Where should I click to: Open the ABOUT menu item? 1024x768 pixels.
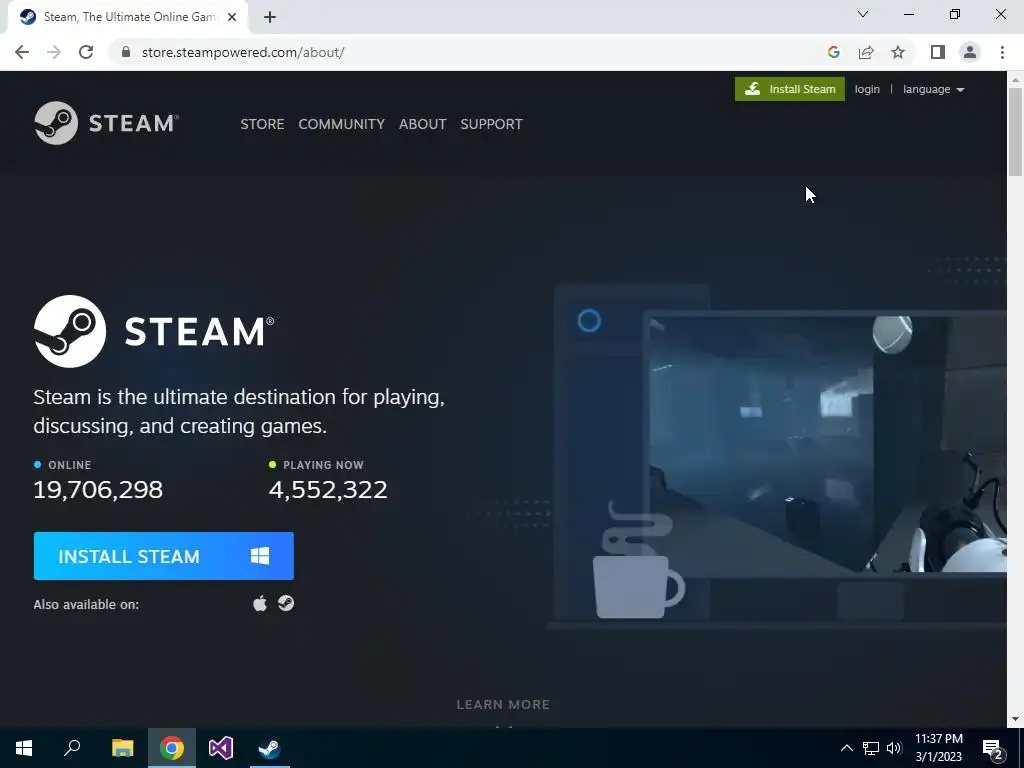point(423,124)
